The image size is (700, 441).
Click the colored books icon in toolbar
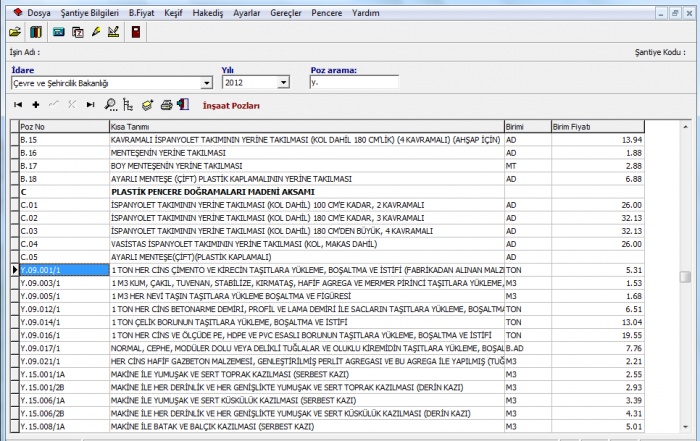[35, 32]
